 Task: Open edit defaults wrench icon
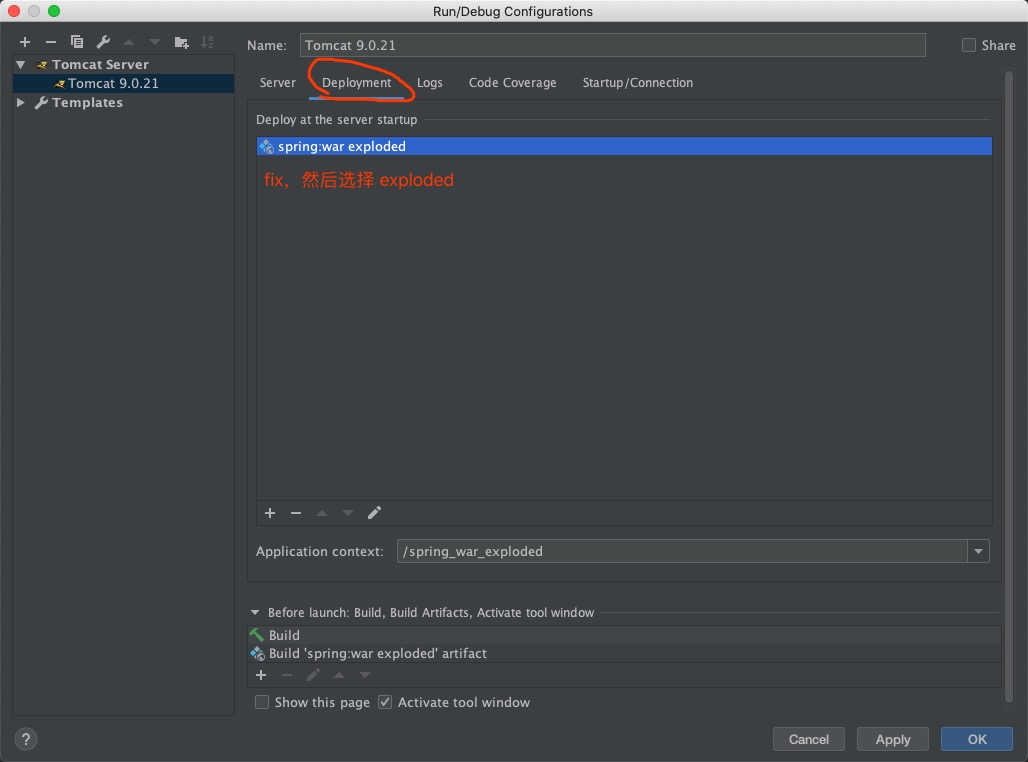coord(103,42)
